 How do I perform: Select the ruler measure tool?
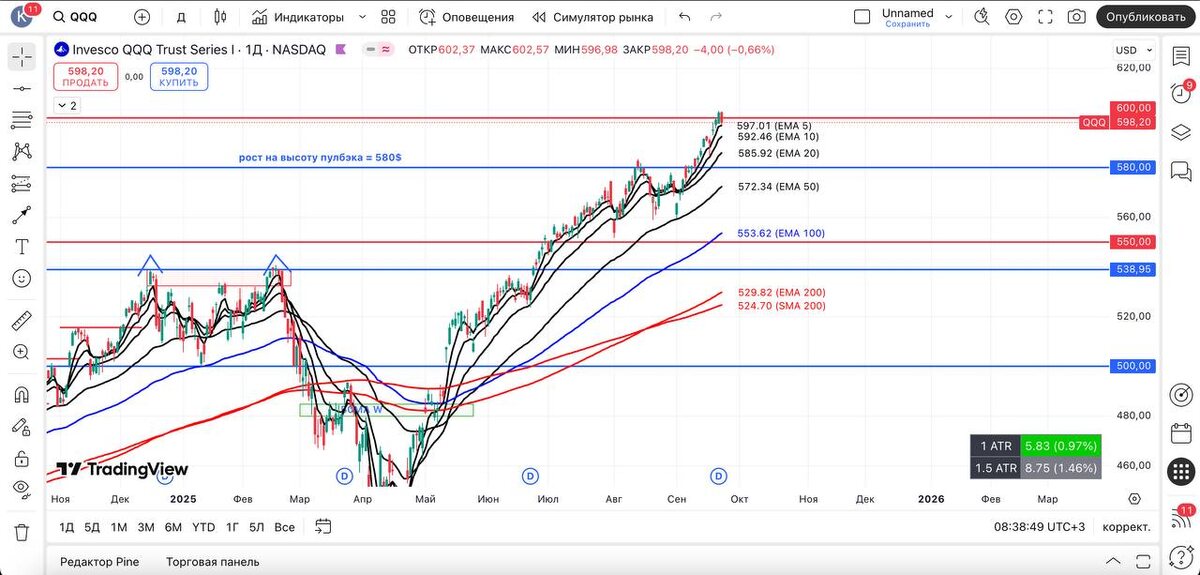pyautogui.click(x=21, y=321)
